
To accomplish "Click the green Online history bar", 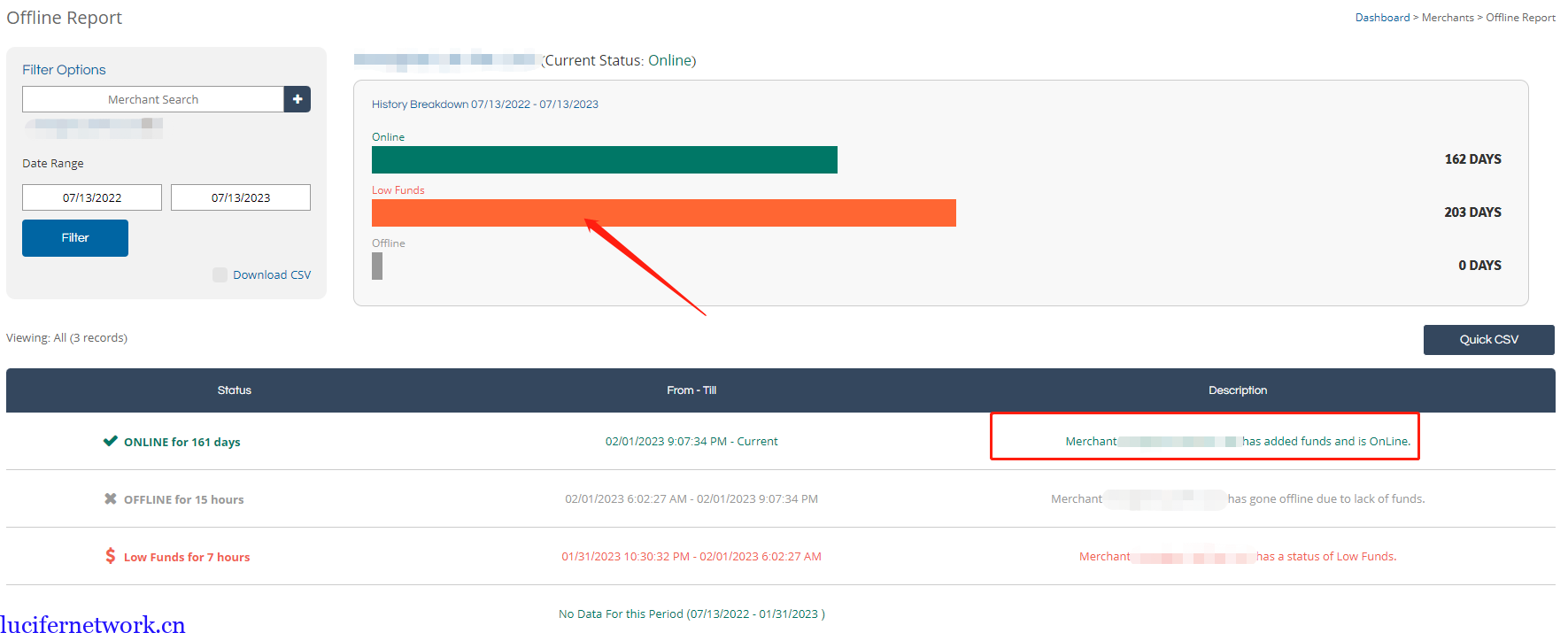I will pos(604,160).
